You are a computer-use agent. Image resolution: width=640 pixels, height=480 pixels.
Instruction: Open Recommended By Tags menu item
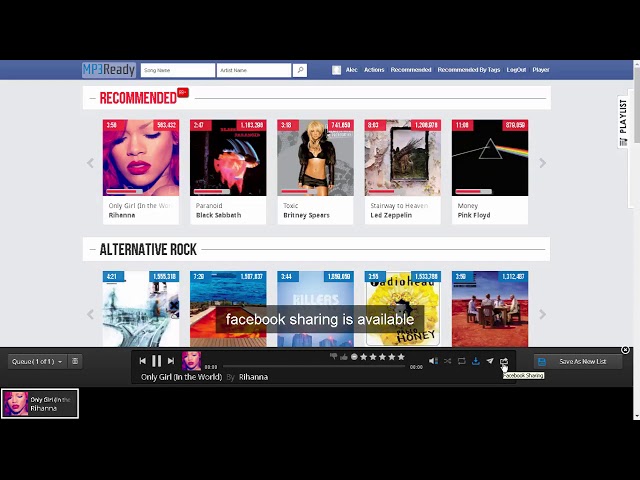click(469, 70)
